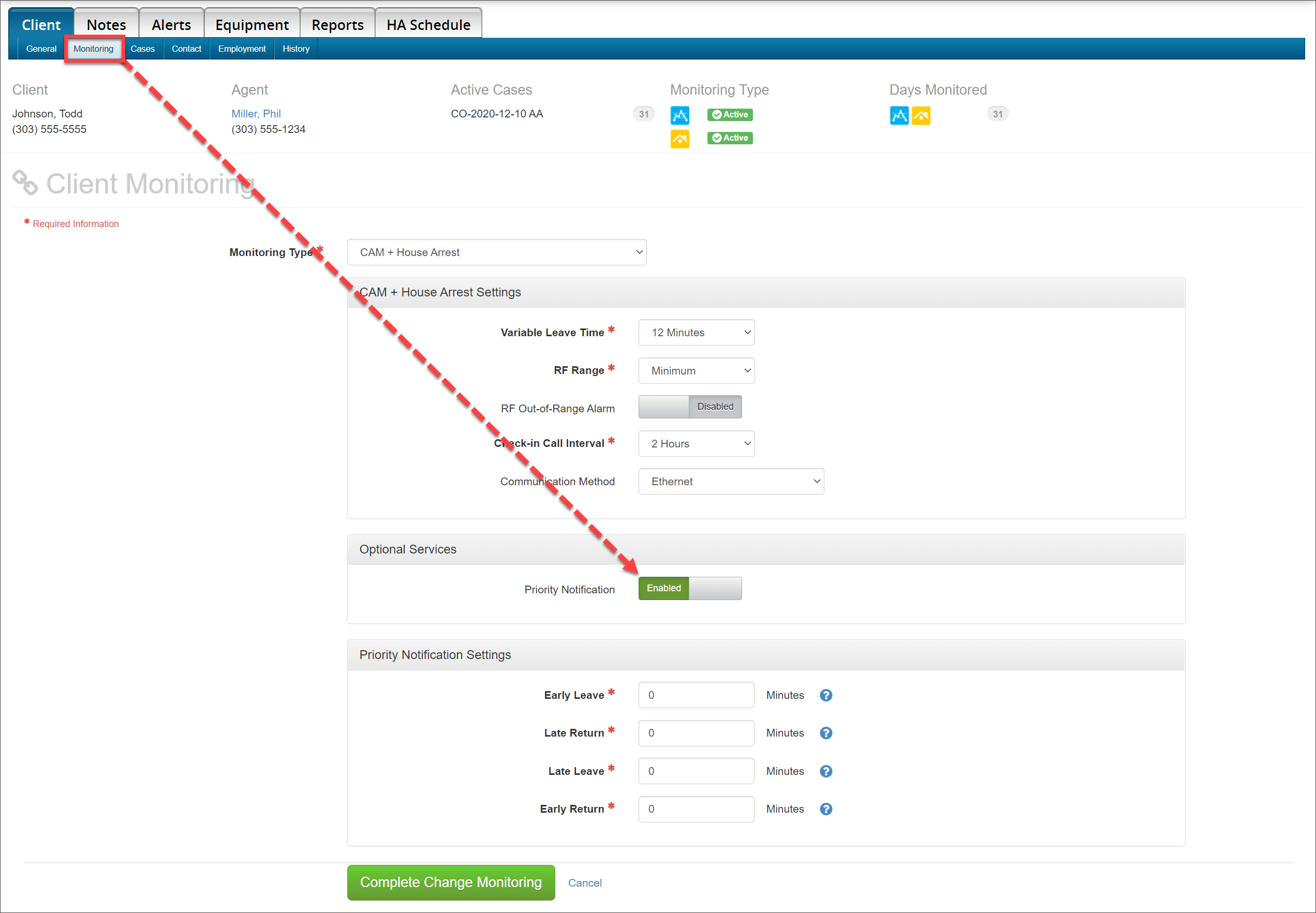Switch to the HA Schedule tab
This screenshot has width=1316, height=913.
pos(428,24)
